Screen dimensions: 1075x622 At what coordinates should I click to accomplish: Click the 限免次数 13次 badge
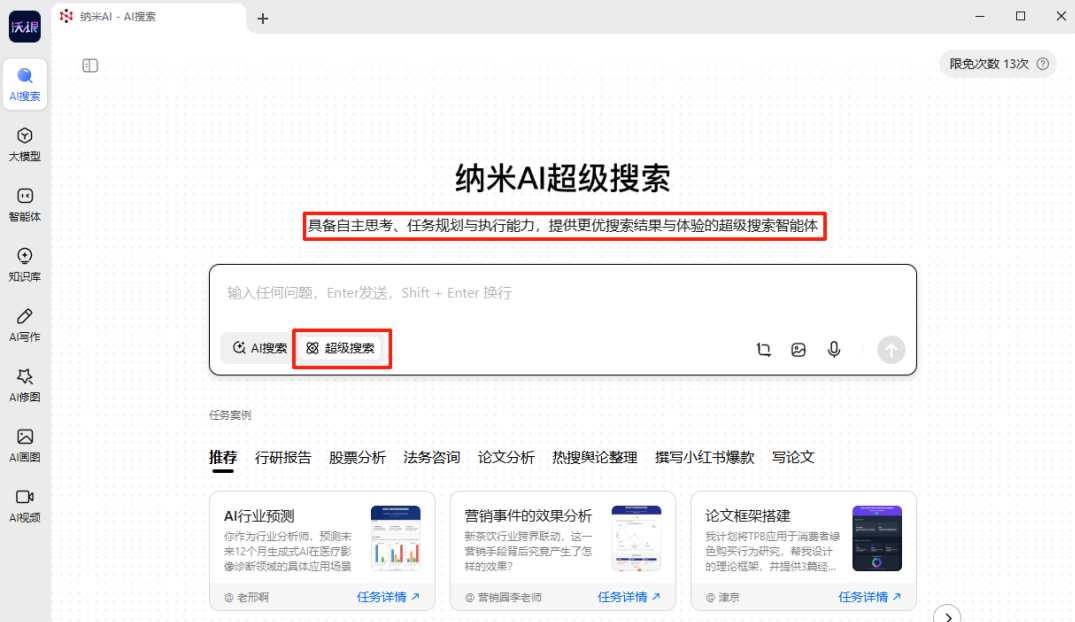pyautogui.click(x=998, y=64)
